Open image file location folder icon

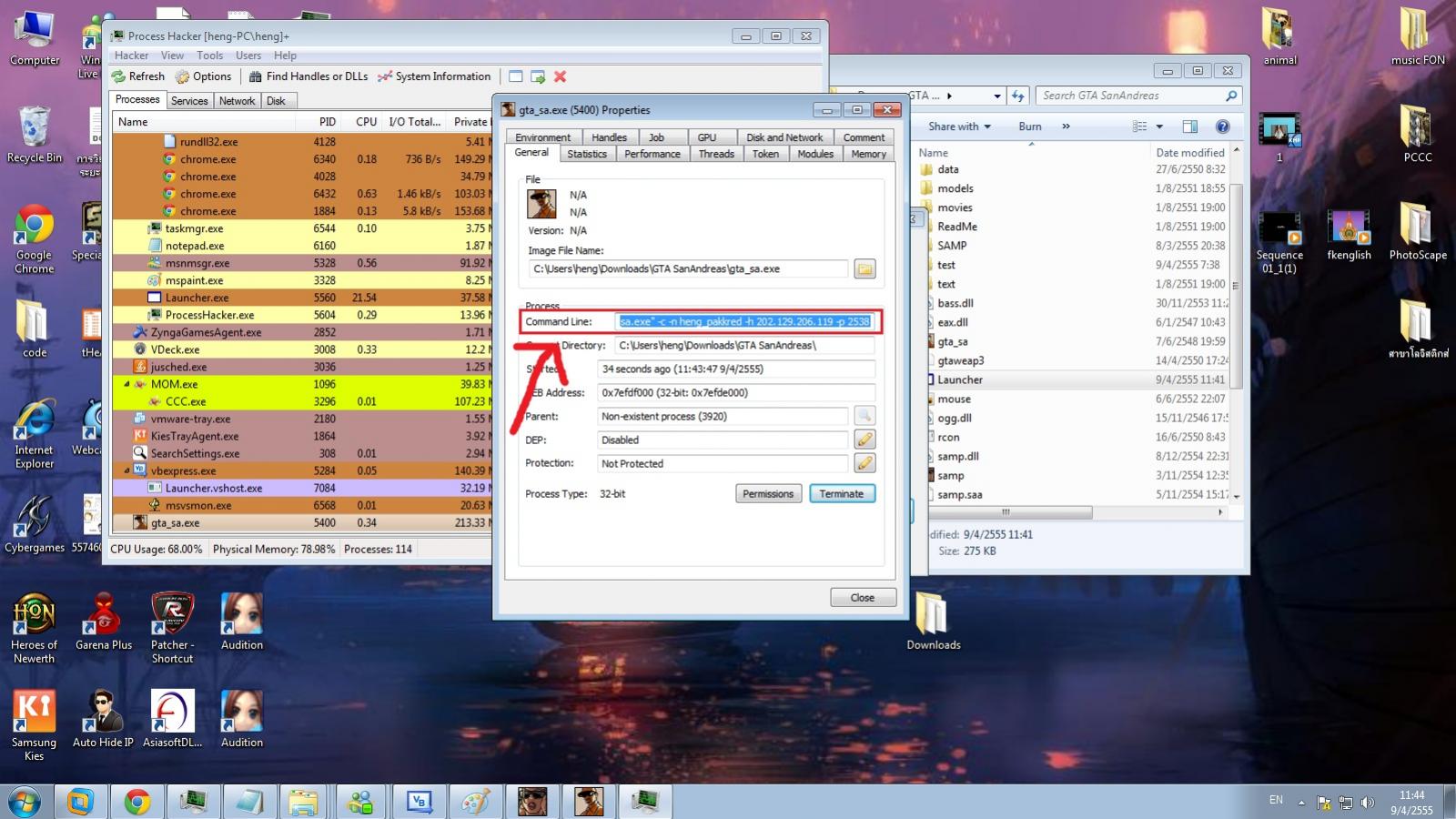click(x=864, y=268)
